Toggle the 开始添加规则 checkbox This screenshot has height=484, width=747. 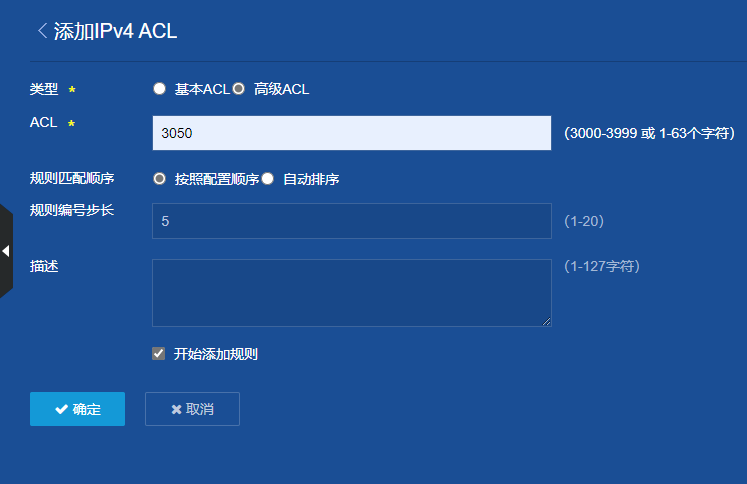(159, 353)
